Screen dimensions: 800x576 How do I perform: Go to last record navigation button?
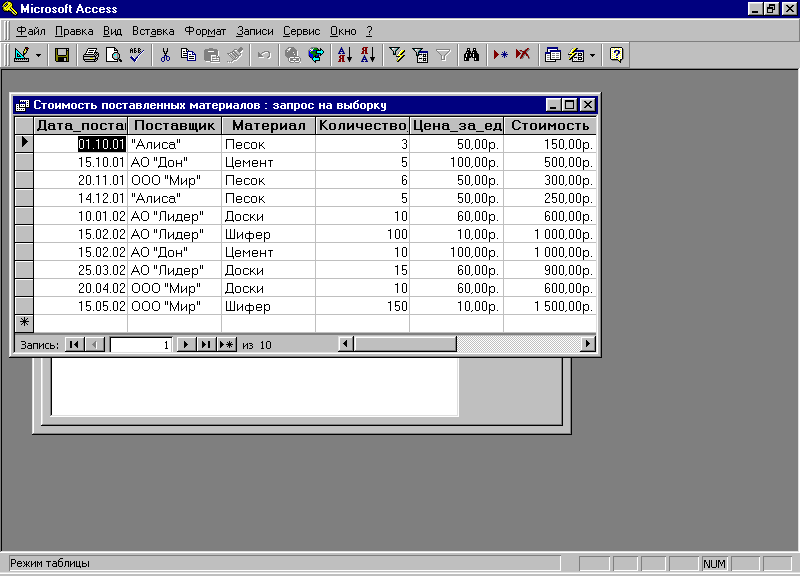point(206,344)
